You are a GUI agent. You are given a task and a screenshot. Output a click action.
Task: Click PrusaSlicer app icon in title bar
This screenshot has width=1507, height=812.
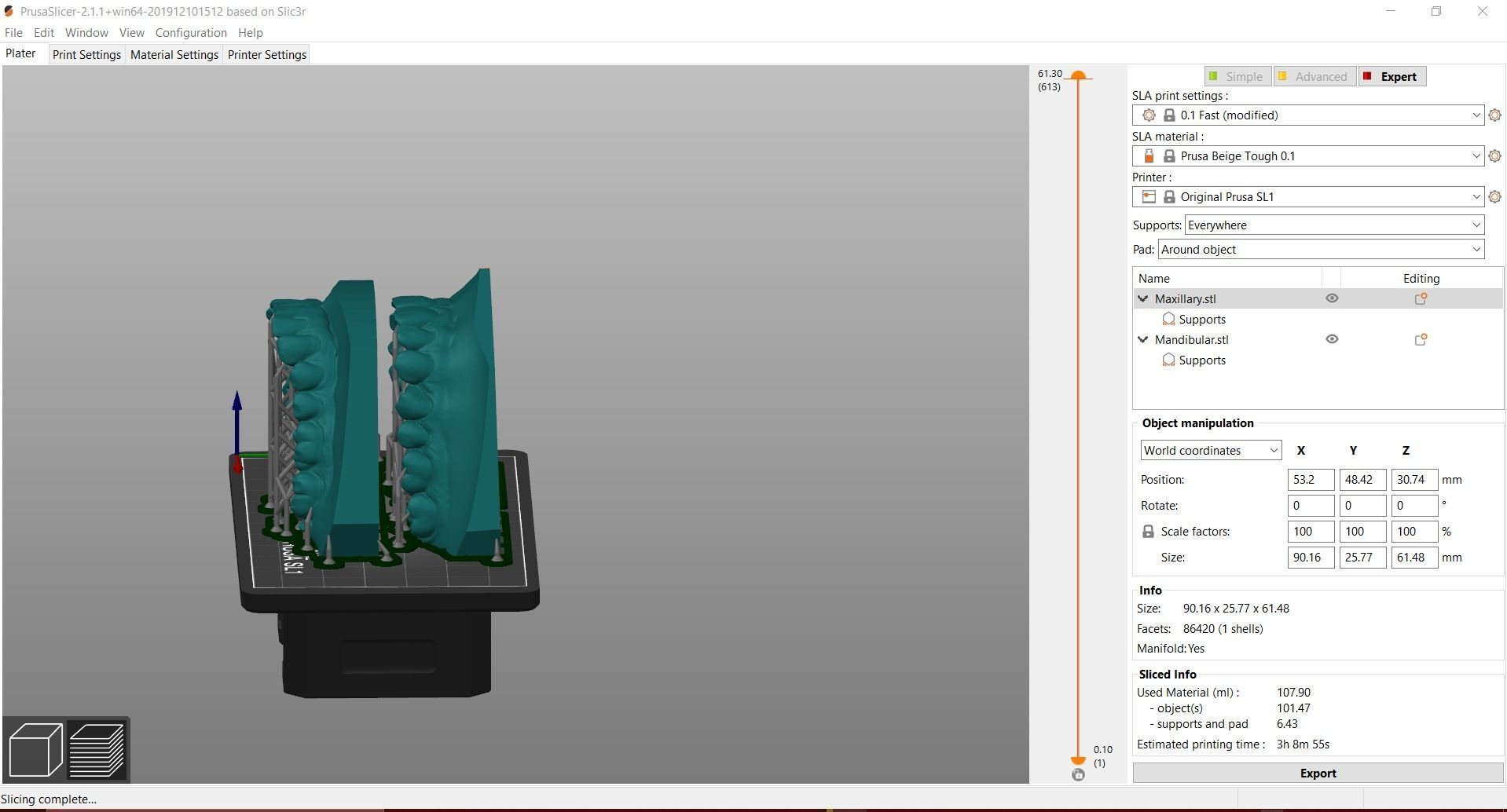(x=9, y=12)
